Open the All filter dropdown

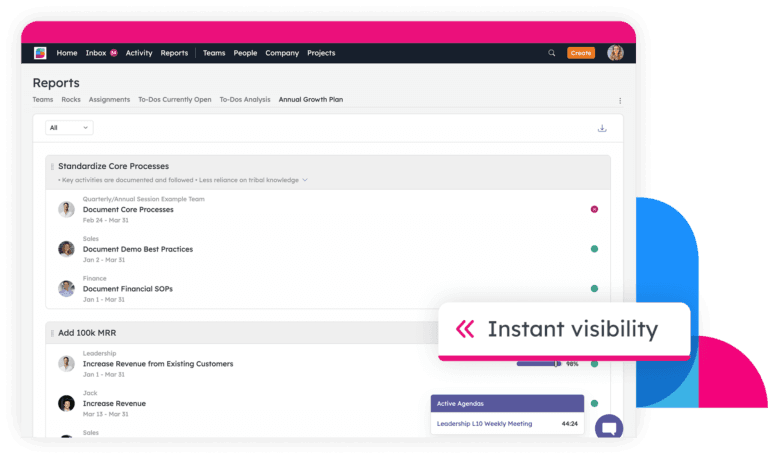(69, 128)
